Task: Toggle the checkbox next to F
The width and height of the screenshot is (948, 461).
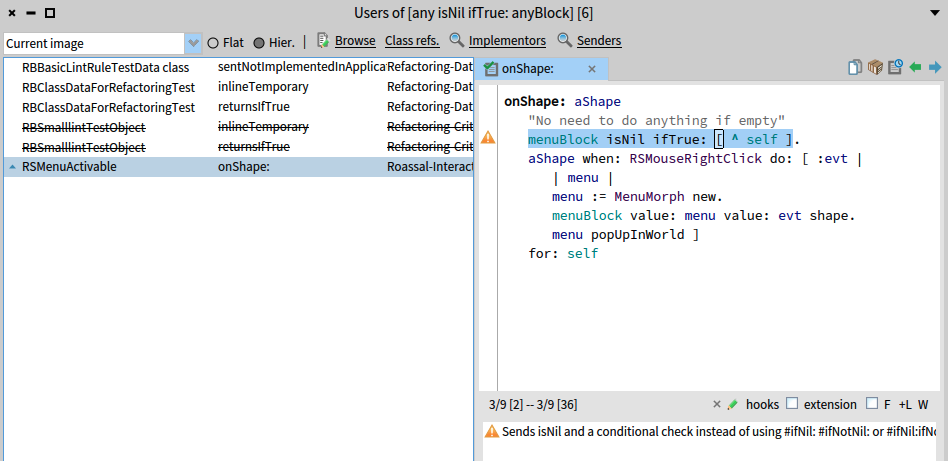Action: (x=871, y=404)
